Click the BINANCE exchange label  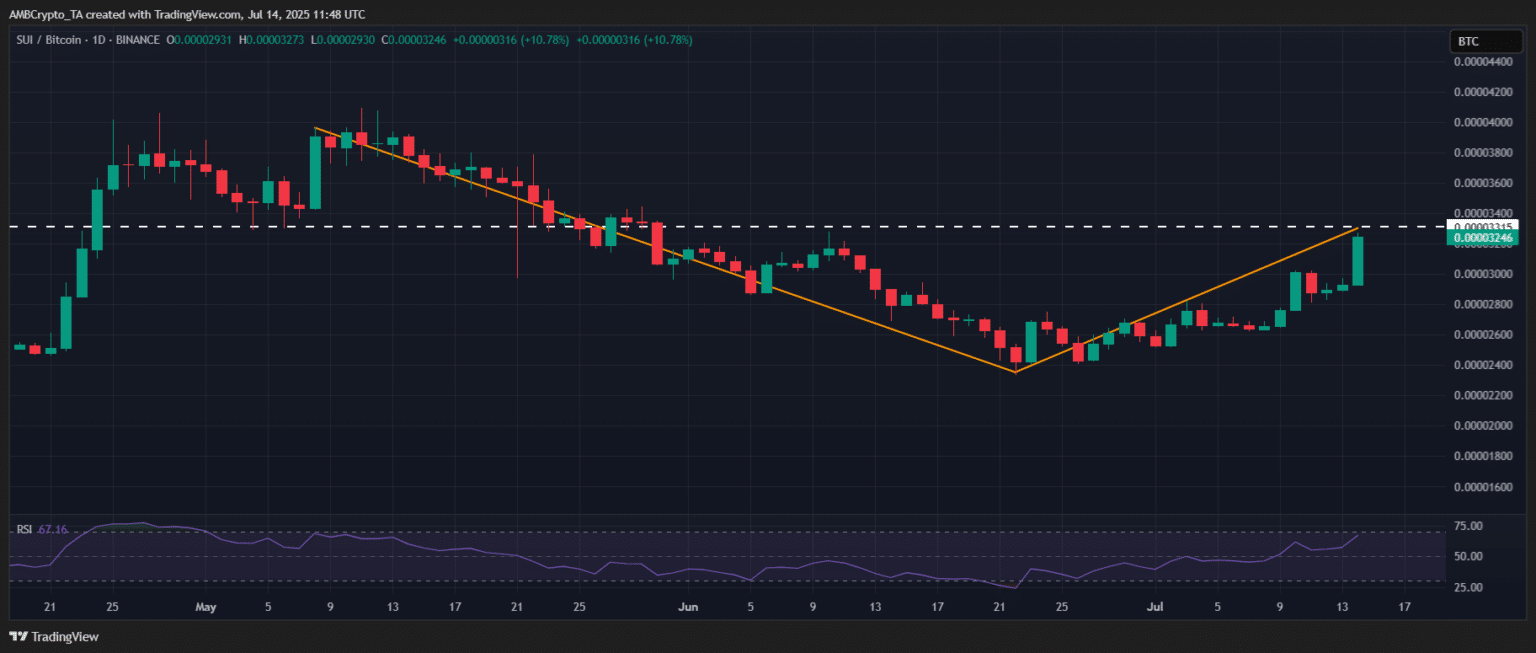point(137,39)
